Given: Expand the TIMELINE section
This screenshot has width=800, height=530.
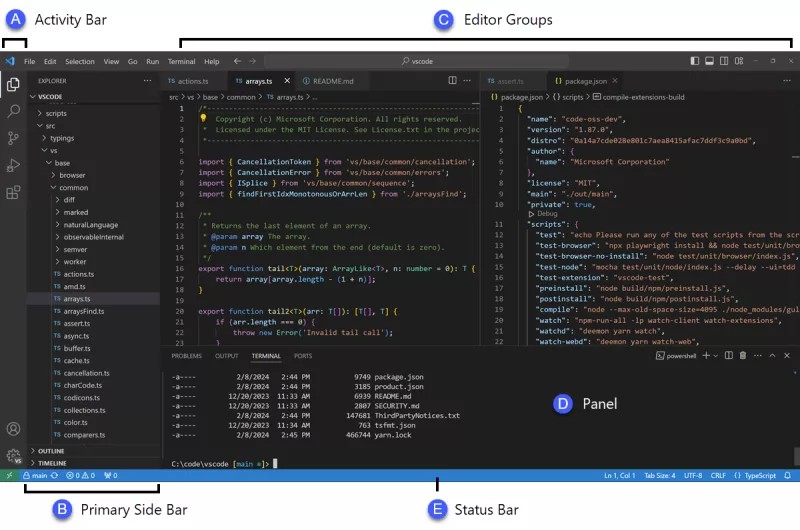Looking at the screenshot, I should [52, 464].
